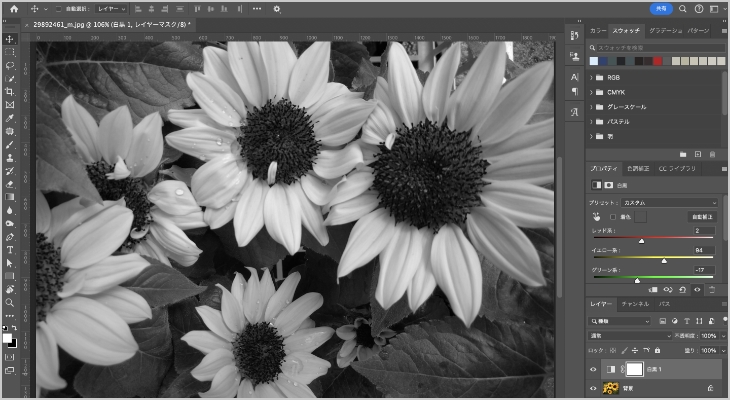Toggle lock transparent pixels in Layers

(613, 350)
